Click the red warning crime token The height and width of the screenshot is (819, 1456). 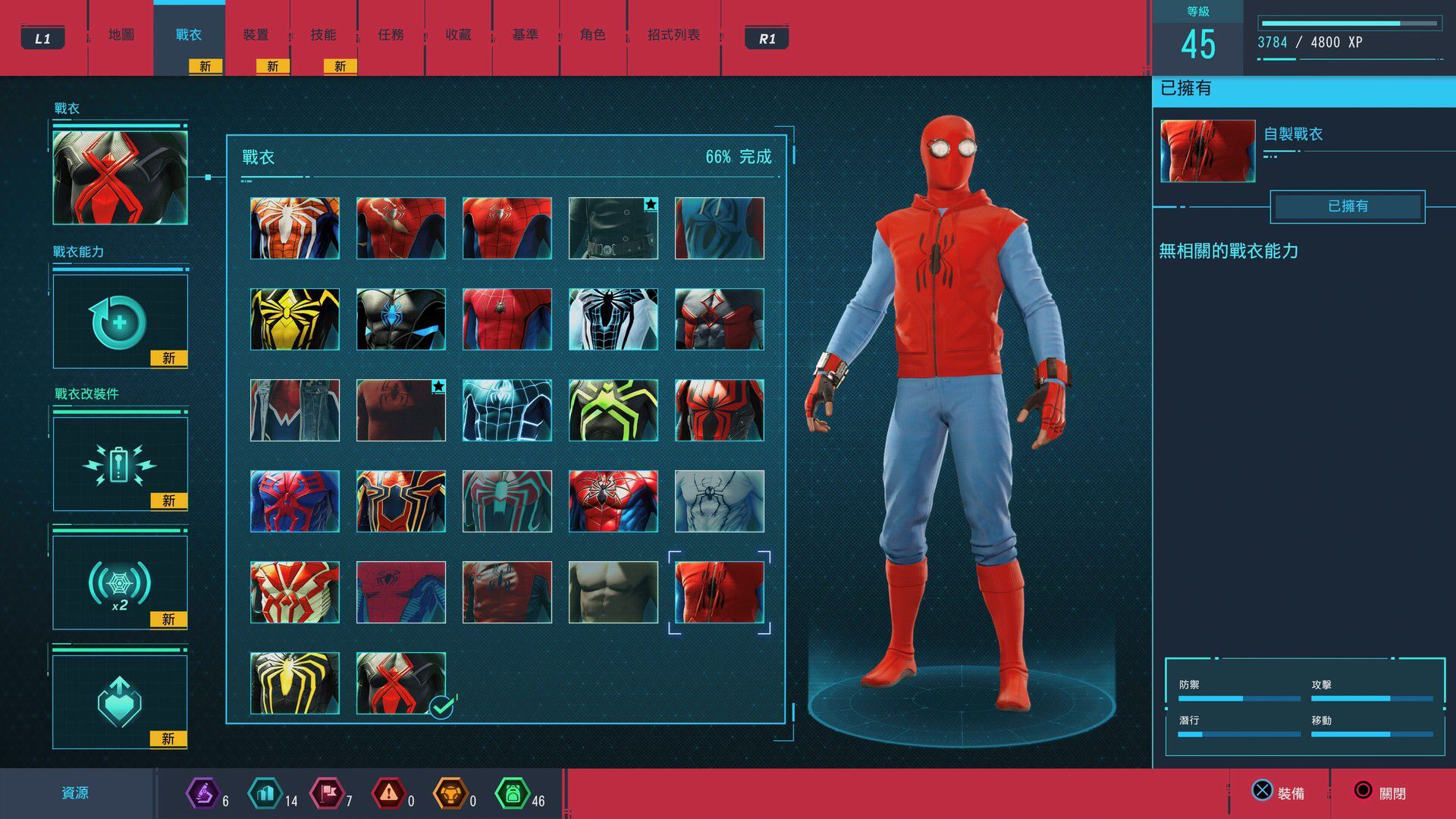point(388,793)
